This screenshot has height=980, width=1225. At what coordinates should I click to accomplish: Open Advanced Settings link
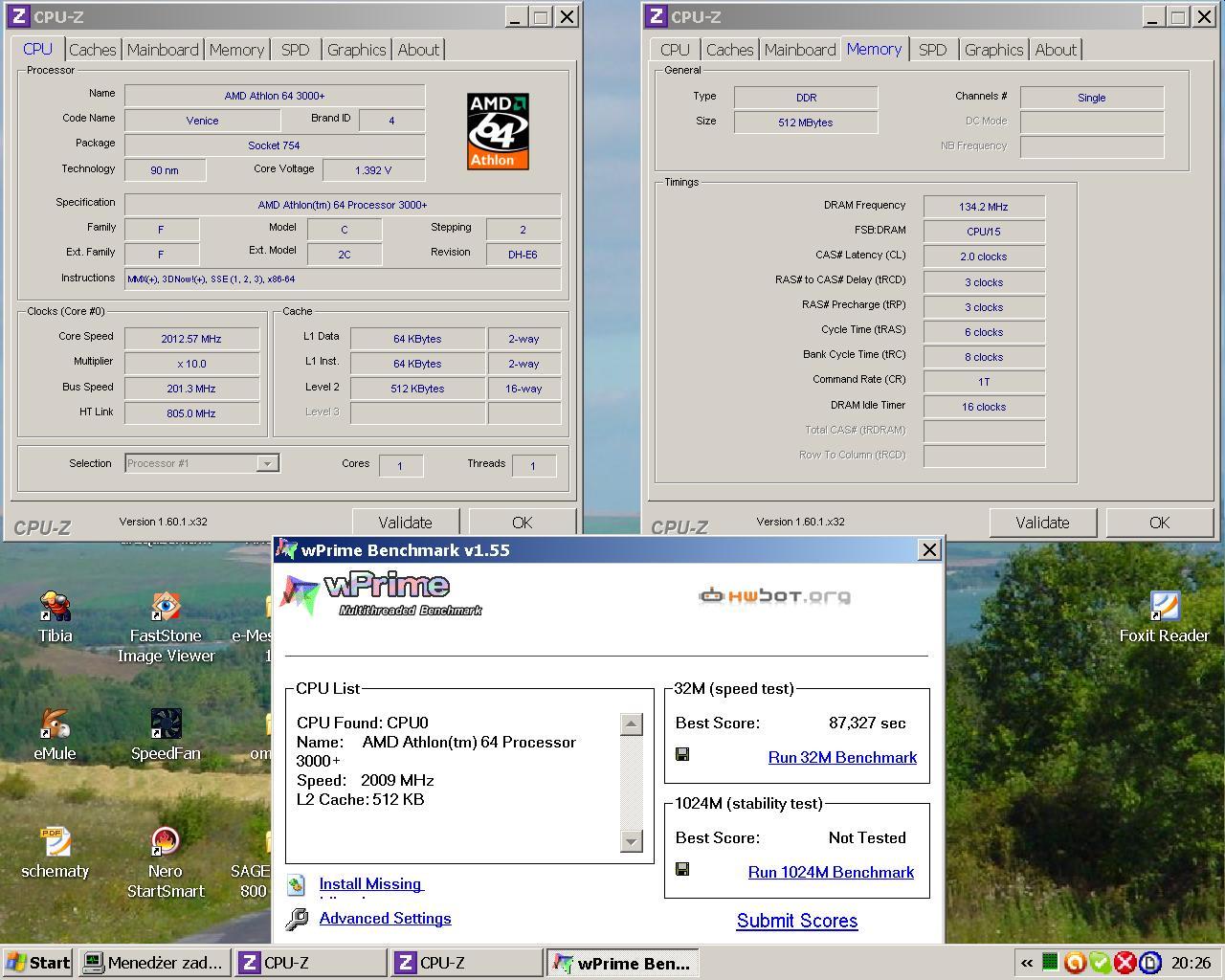point(385,918)
